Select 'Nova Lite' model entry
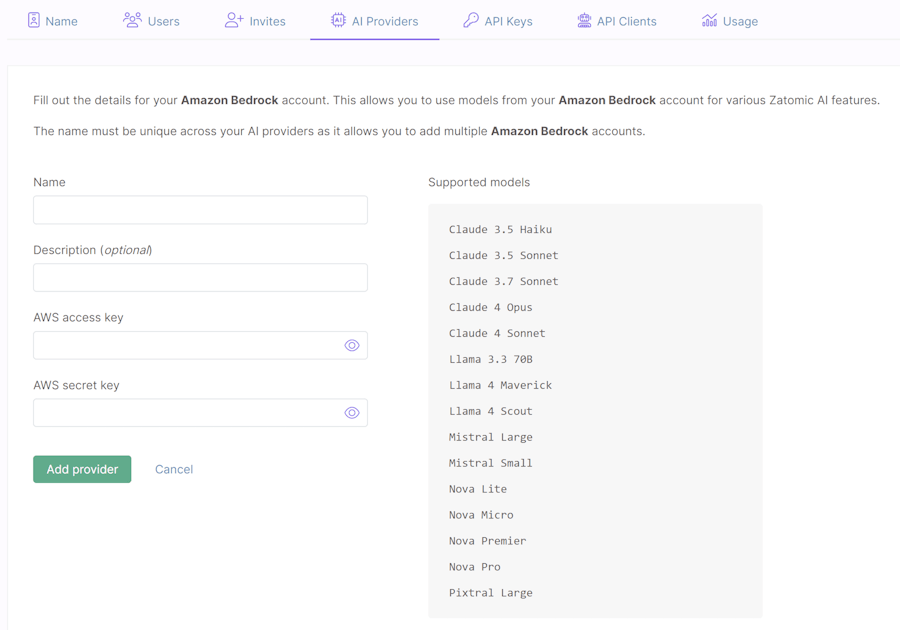 [x=478, y=489]
